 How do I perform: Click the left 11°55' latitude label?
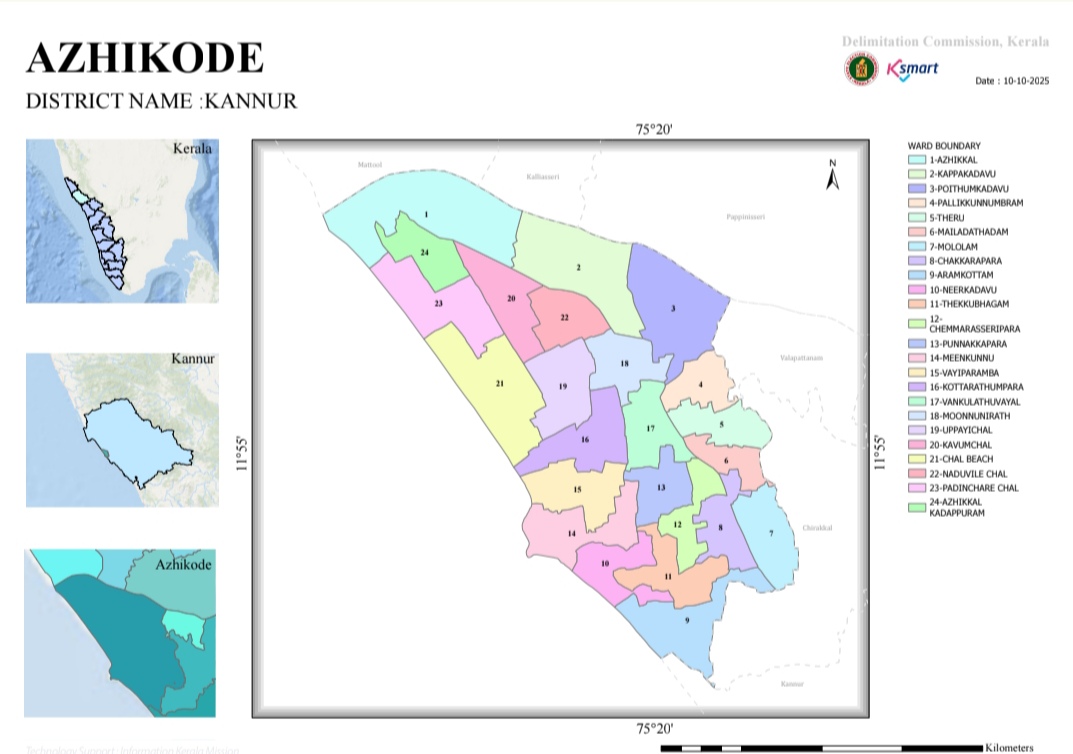click(242, 454)
